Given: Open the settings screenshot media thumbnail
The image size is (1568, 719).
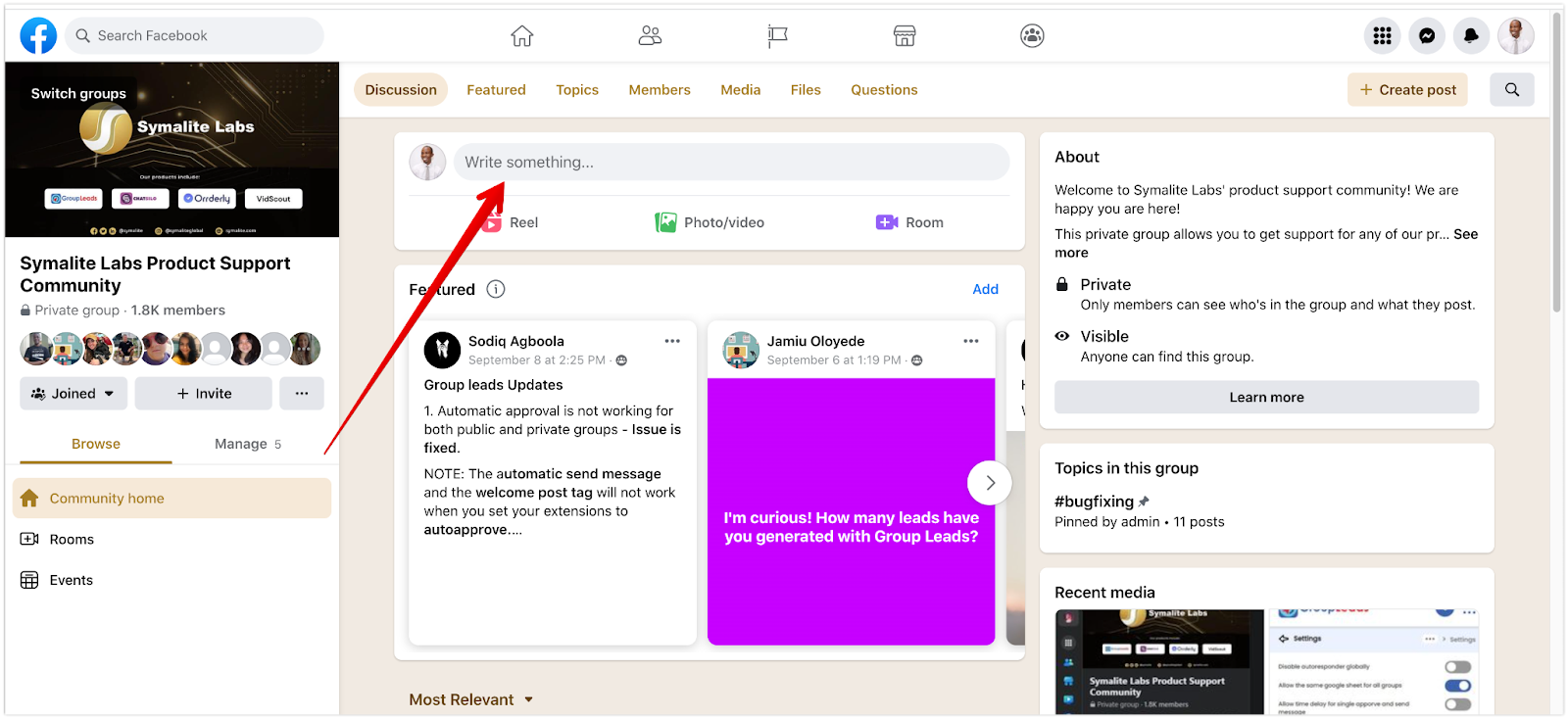Looking at the screenshot, I should [x=1374, y=662].
